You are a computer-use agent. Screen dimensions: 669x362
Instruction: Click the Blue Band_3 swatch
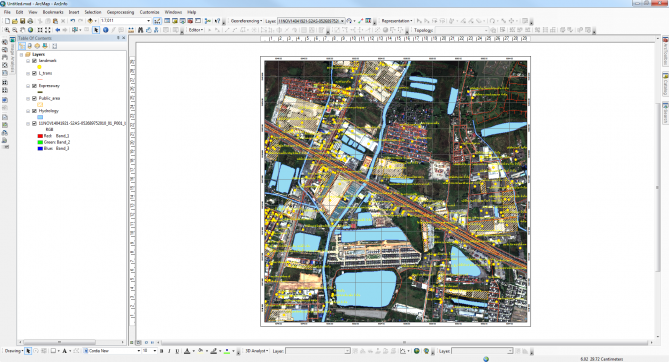(x=40, y=148)
